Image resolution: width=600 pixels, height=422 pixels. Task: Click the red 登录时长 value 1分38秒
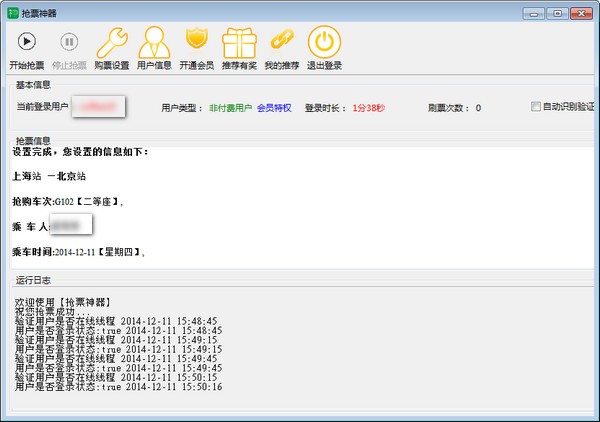pyautogui.click(x=367, y=108)
